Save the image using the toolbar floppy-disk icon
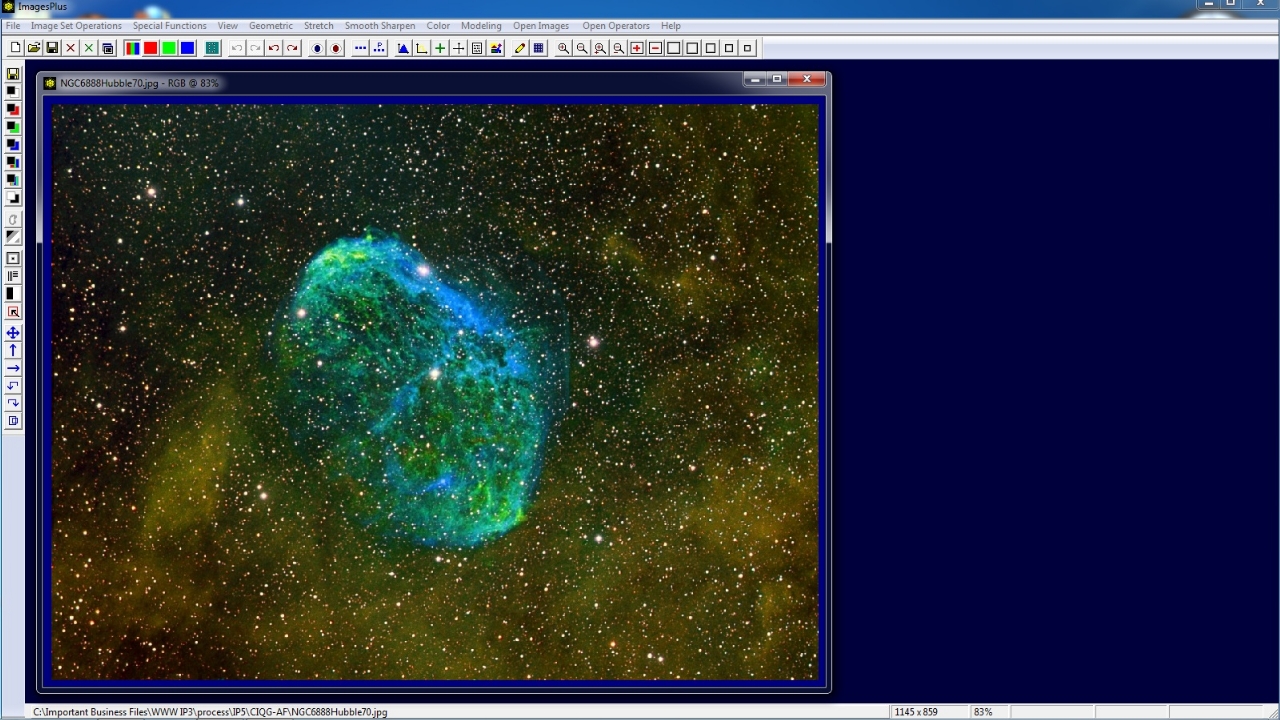 52,48
